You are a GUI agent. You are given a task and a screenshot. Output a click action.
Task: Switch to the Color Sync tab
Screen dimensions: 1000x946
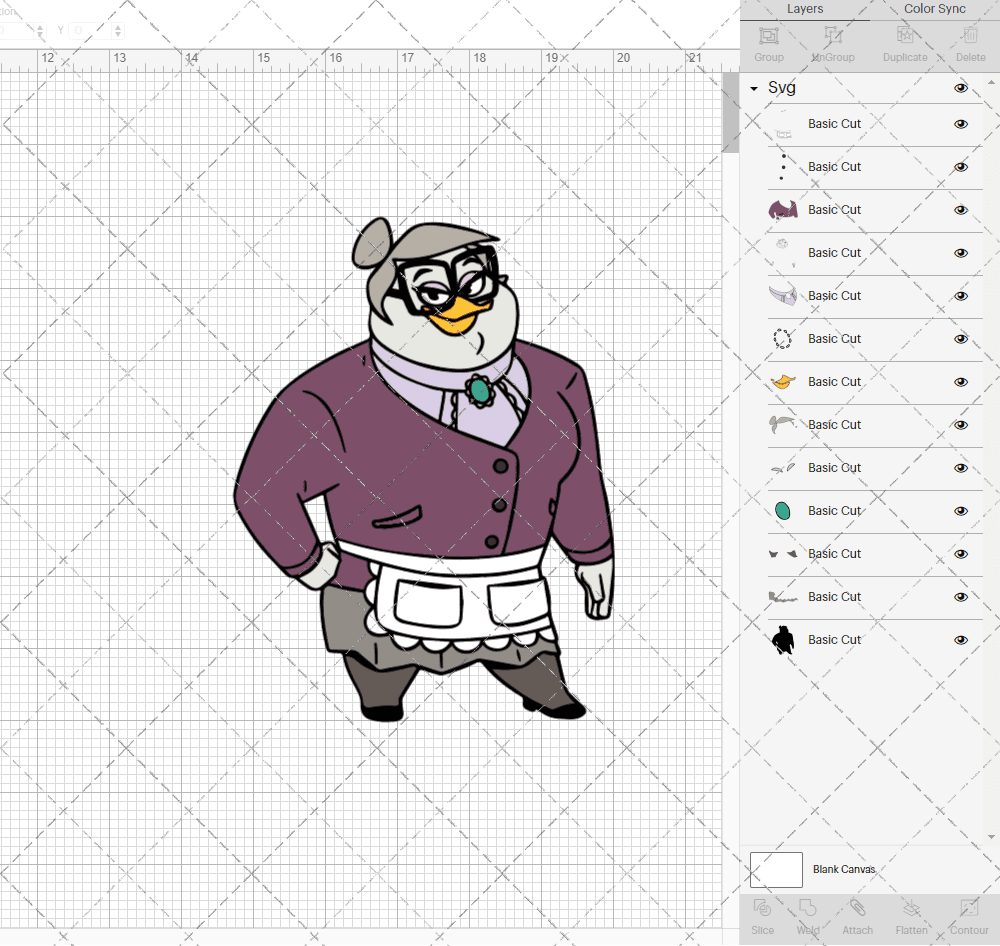[x=934, y=9]
